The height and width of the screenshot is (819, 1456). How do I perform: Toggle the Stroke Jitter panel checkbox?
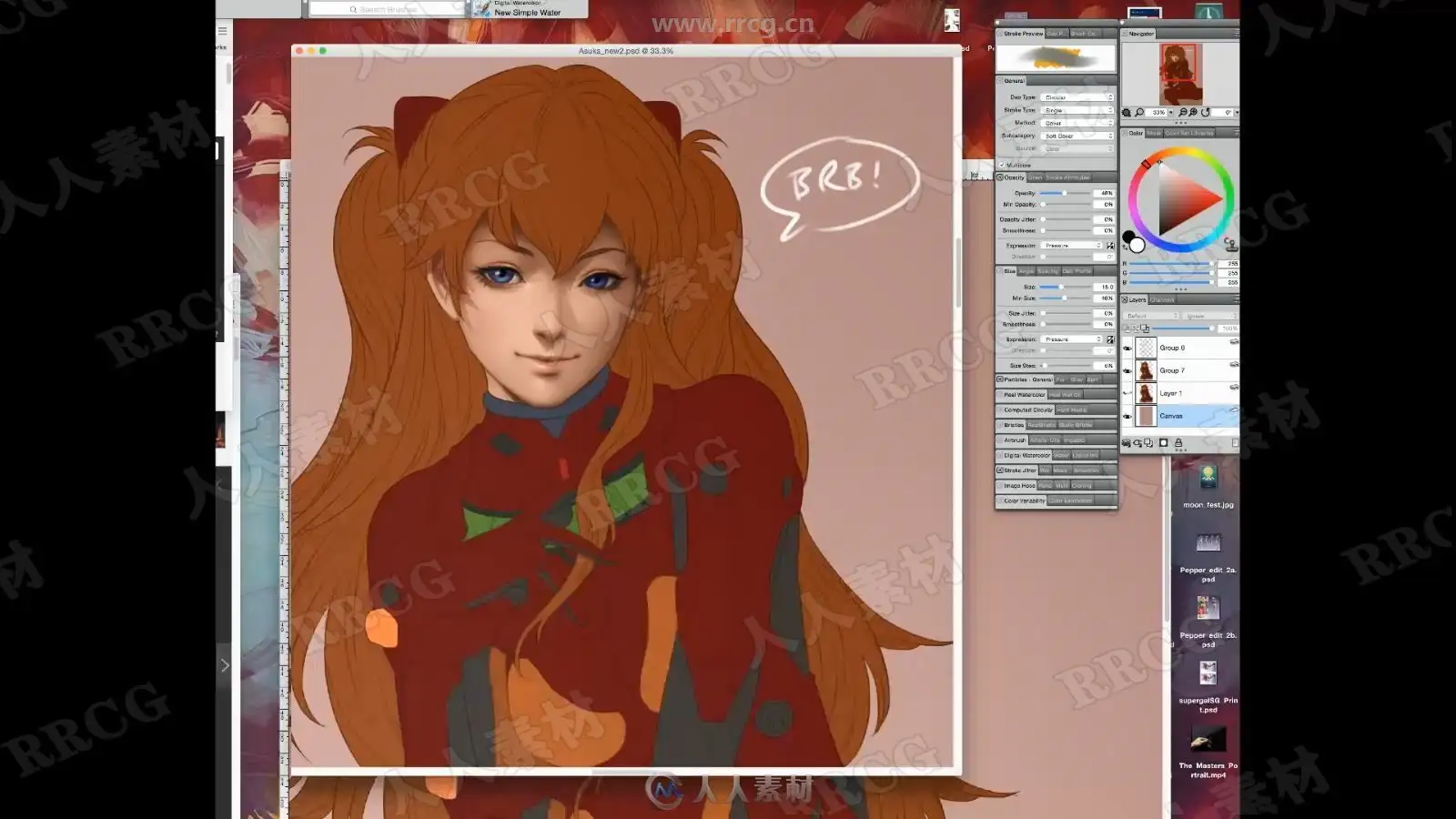[1000, 470]
